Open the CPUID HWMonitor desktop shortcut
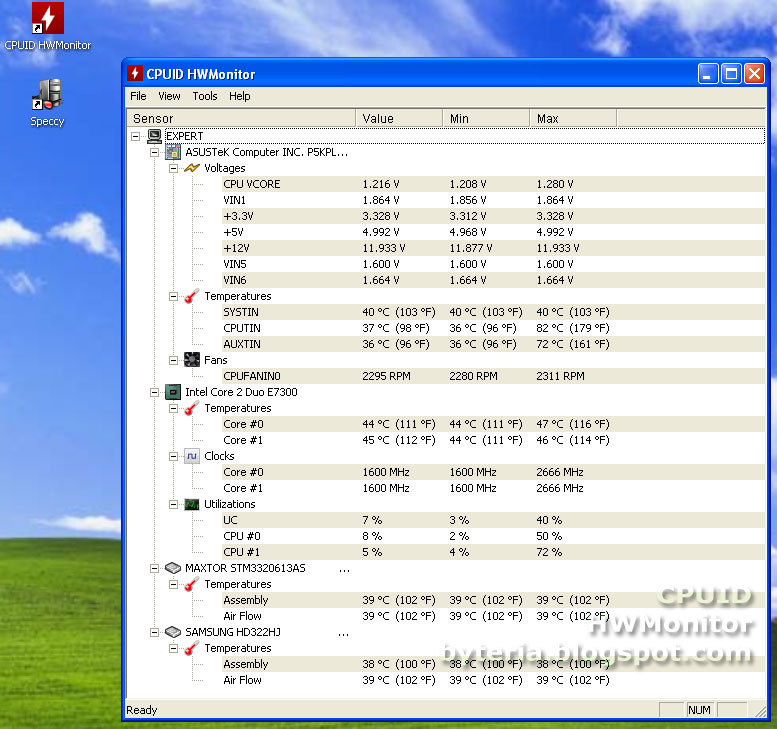This screenshot has height=729, width=777. click(x=48, y=26)
